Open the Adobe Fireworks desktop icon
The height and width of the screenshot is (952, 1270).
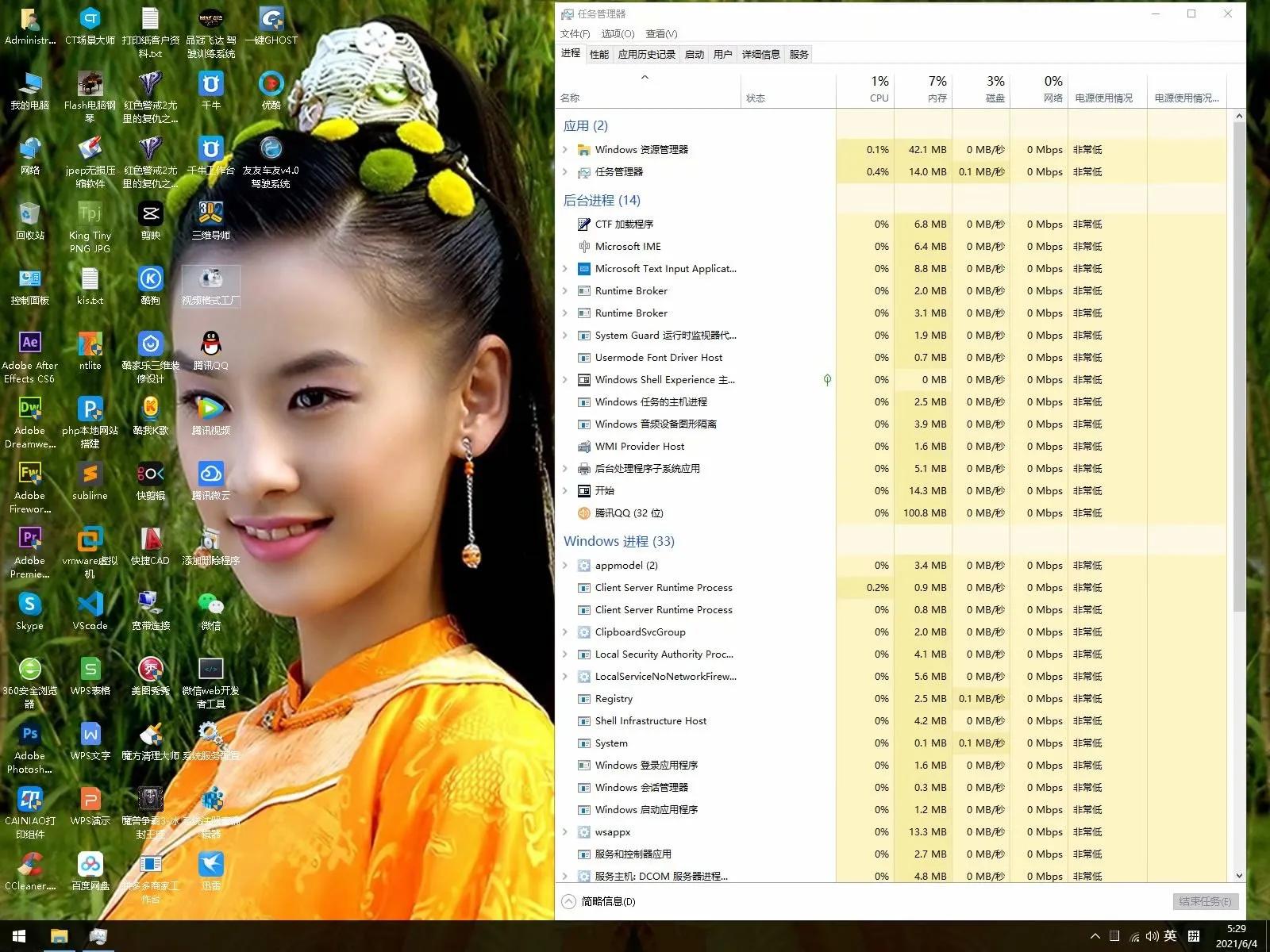(x=29, y=487)
